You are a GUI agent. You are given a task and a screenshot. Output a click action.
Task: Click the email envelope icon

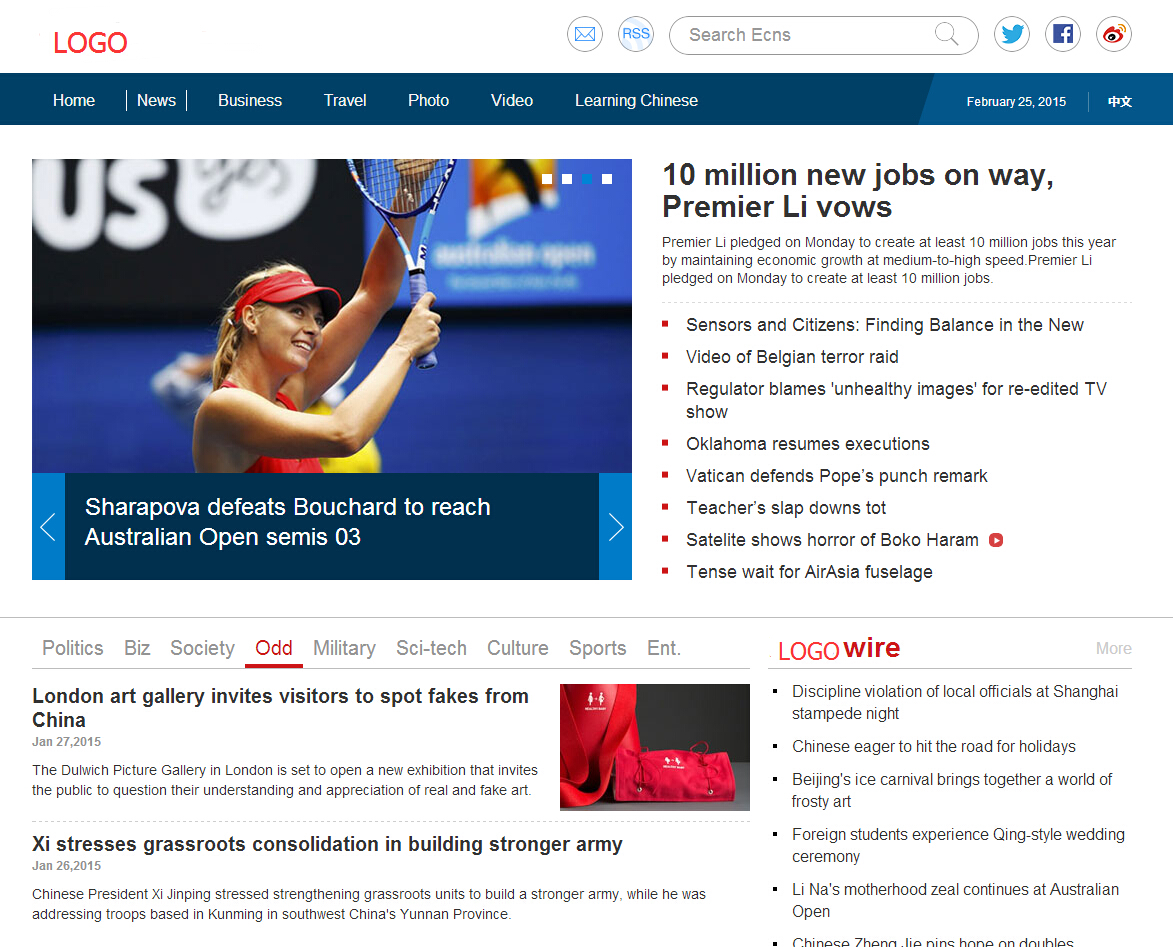coord(585,35)
